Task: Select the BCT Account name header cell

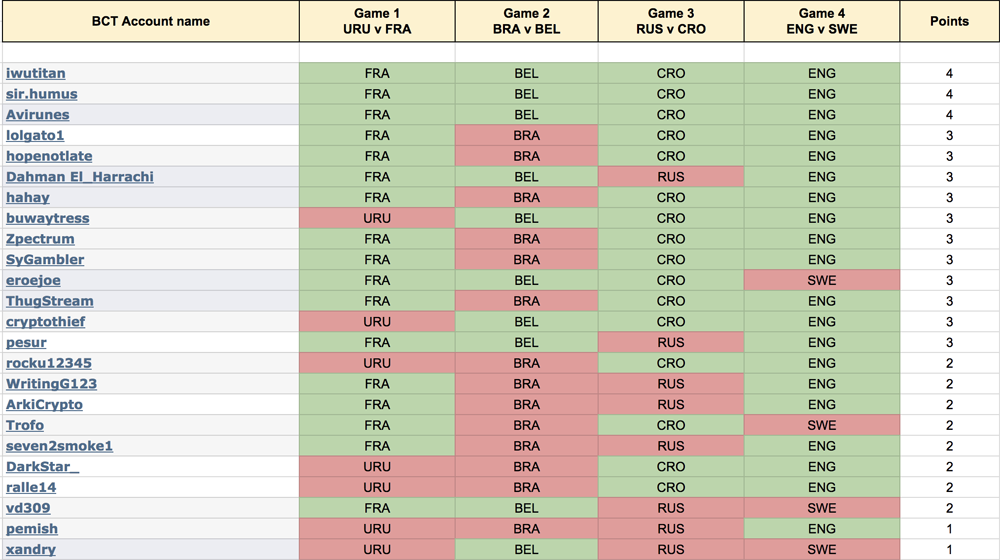Action: 151,21
